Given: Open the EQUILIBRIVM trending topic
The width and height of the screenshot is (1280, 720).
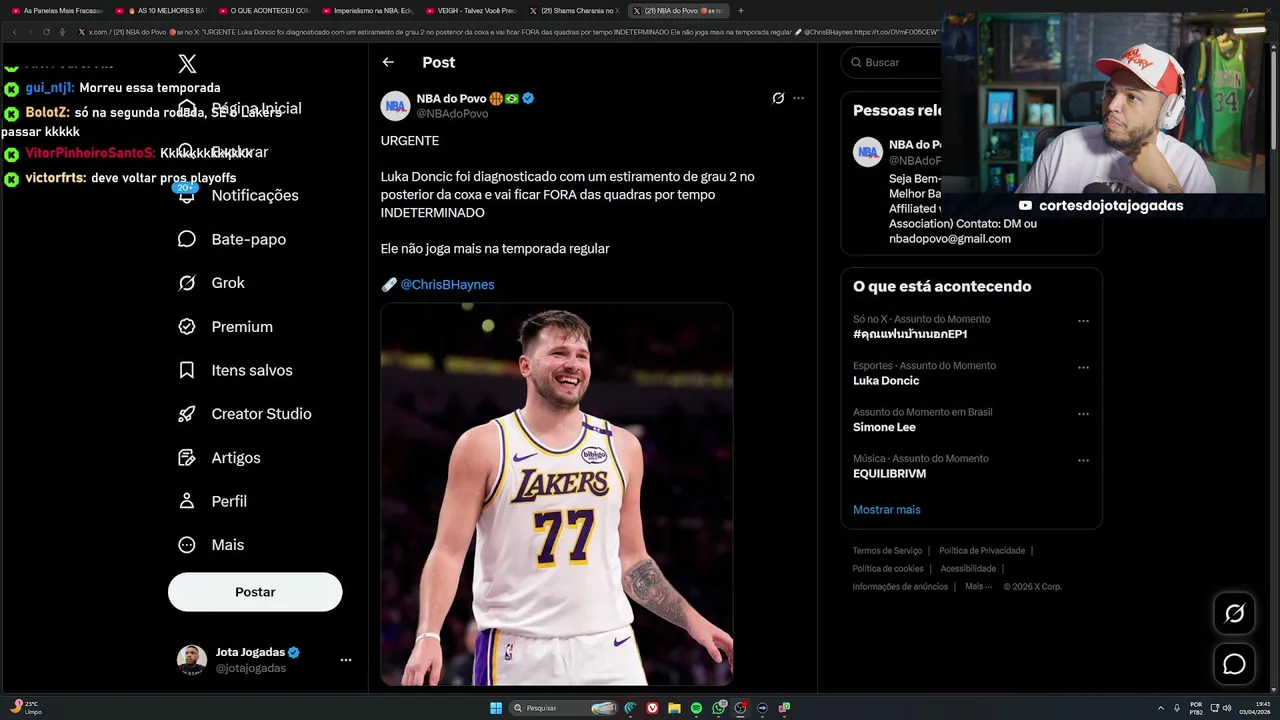Looking at the screenshot, I should pyautogui.click(x=889, y=474).
